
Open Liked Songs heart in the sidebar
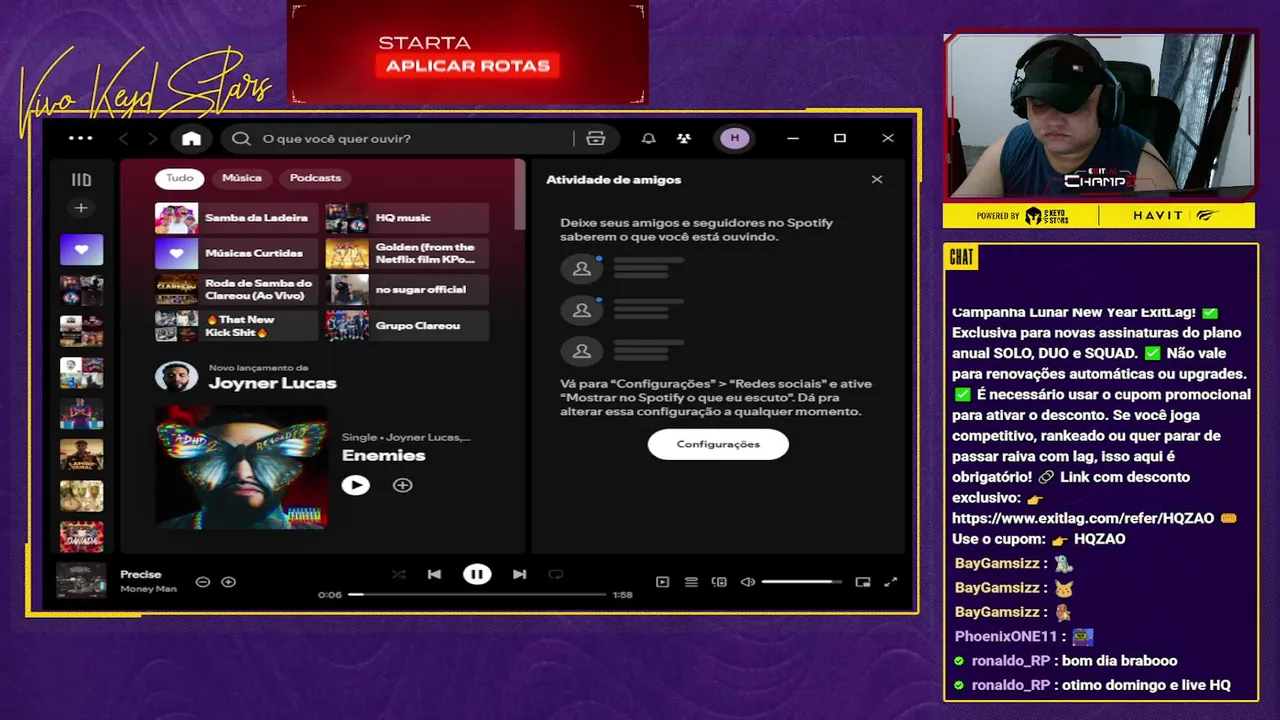pyautogui.click(x=81, y=249)
